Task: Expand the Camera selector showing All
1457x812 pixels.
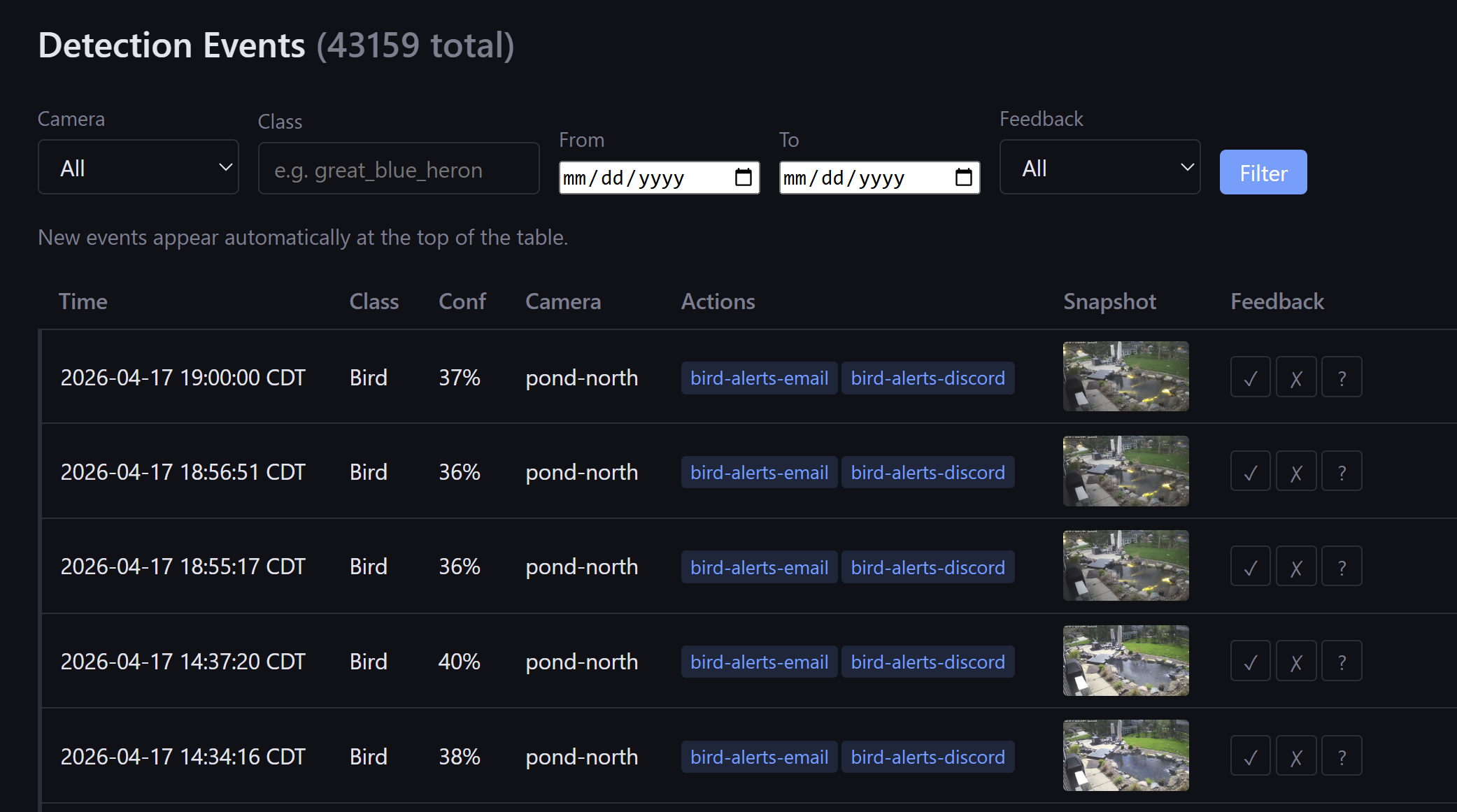Action: [x=138, y=166]
